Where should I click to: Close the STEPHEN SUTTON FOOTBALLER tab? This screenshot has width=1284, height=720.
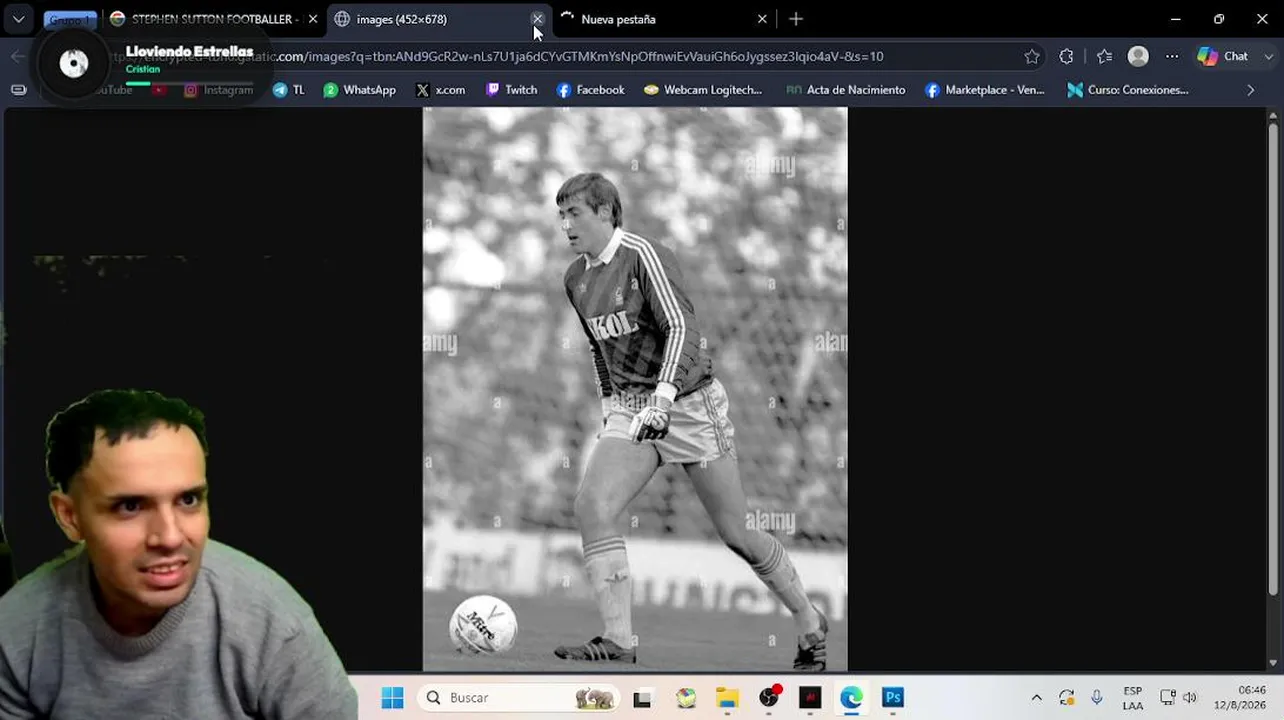[312, 19]
